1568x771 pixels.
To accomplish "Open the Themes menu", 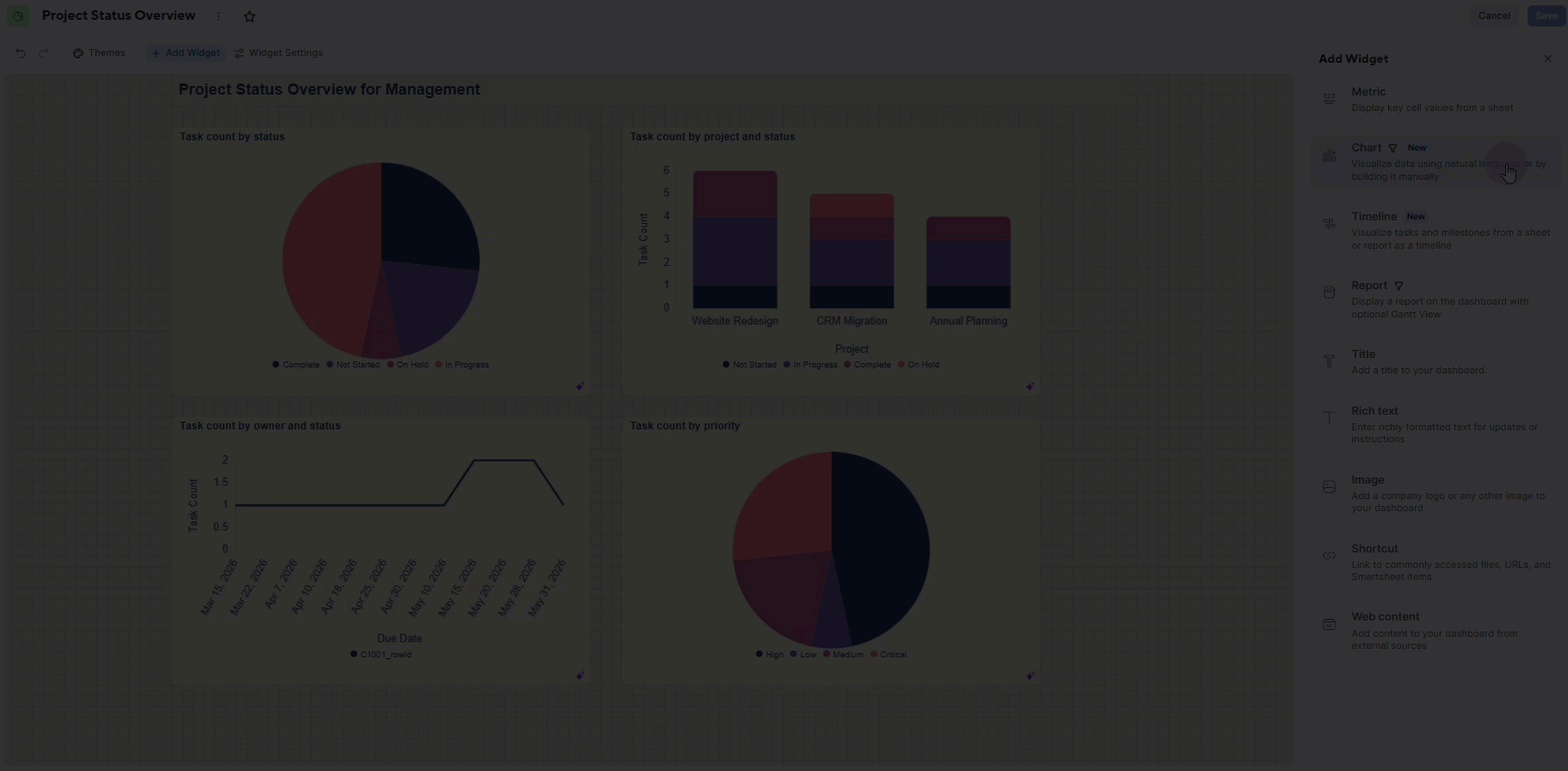I will coord(99,53).
